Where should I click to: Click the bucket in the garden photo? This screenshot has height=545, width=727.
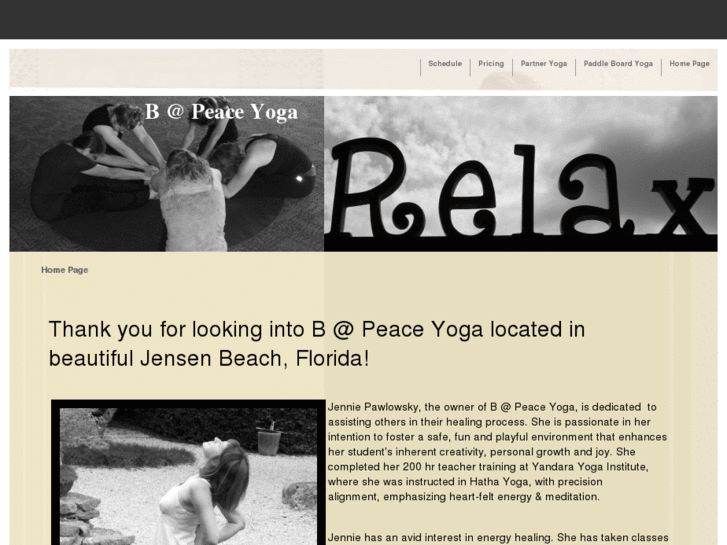[269, 440]
